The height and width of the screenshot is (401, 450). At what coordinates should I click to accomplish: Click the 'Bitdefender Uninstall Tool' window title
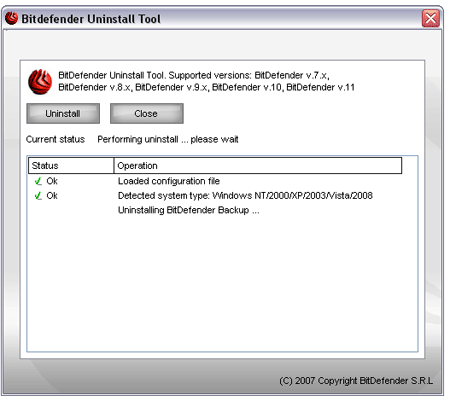pos(91,19)
